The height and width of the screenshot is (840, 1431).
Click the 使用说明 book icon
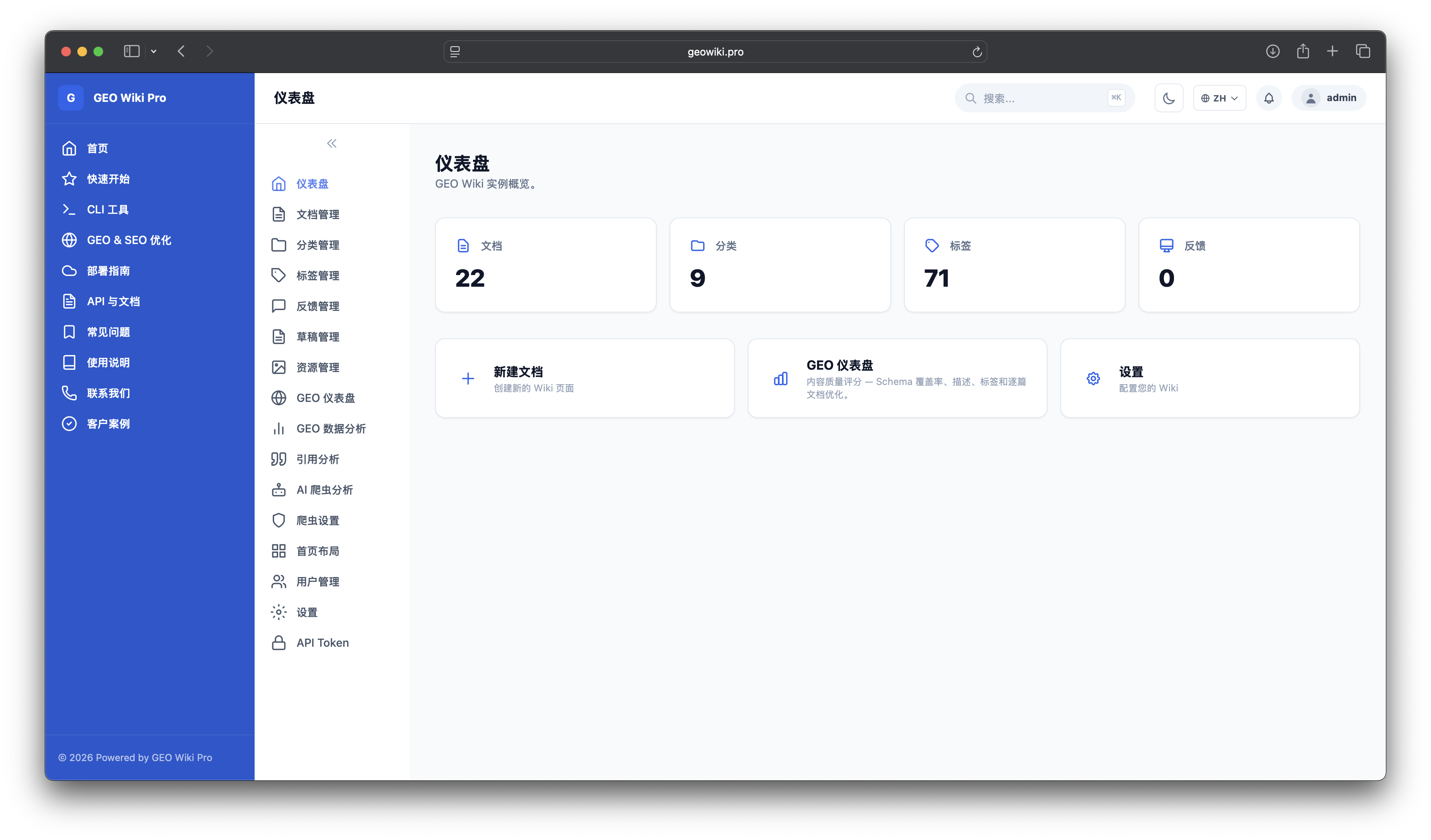(x=69, y=363)
